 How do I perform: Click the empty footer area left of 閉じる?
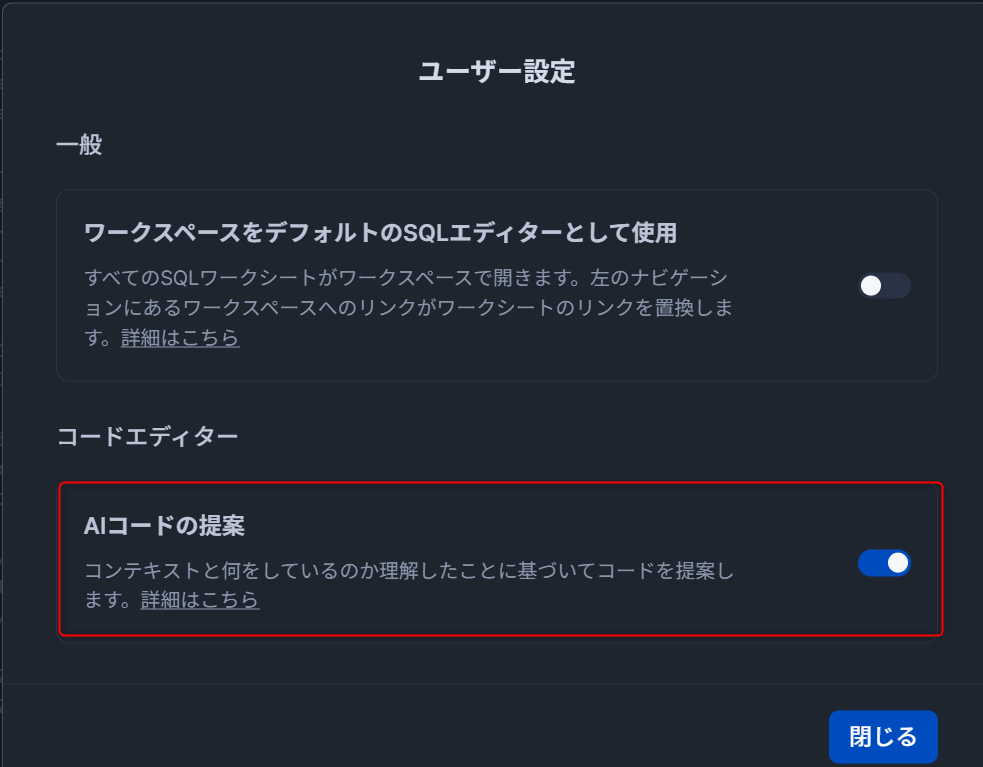pyautogui.click(x=400, y=737)
